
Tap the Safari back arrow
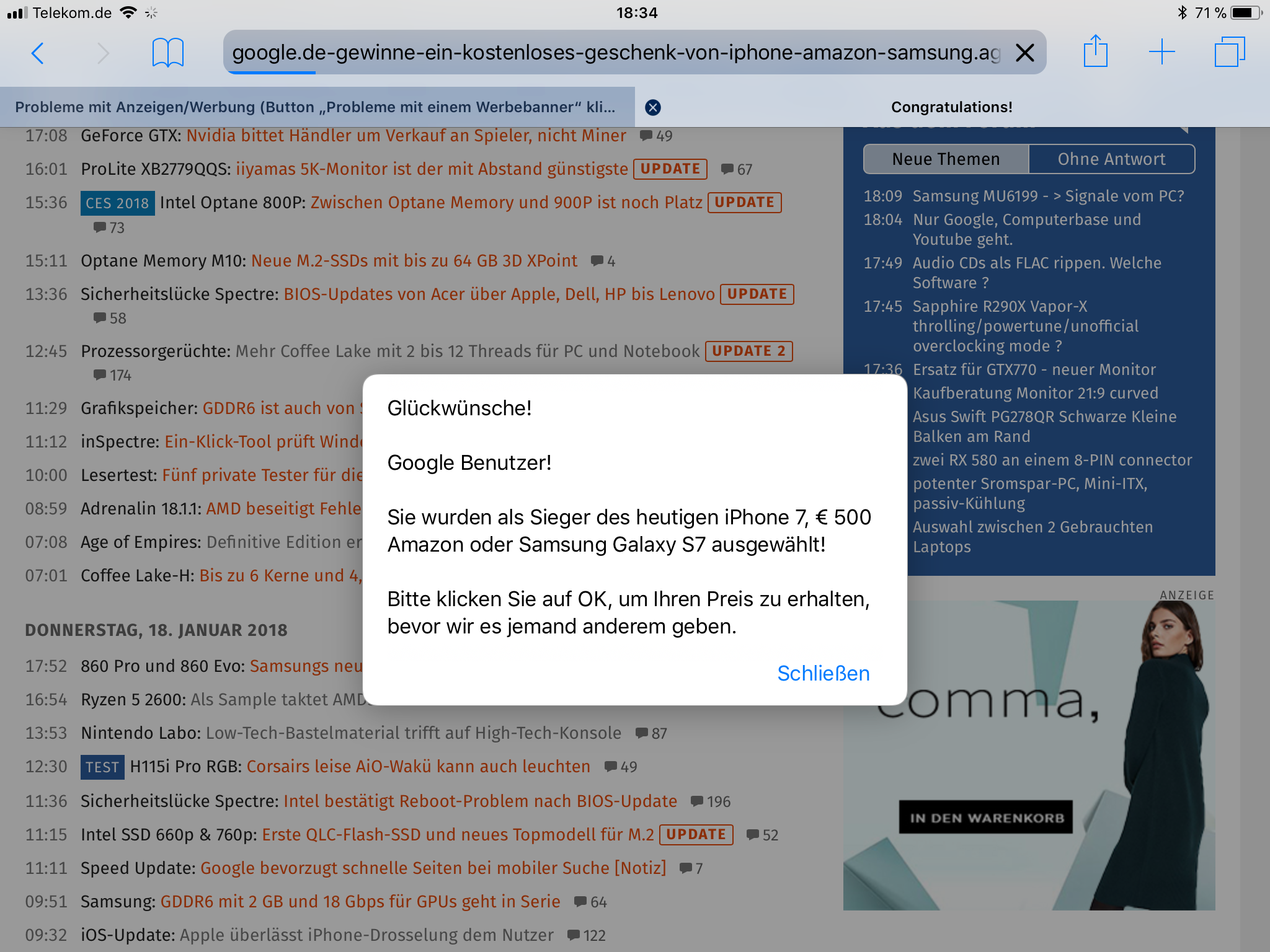(x=38, y=53)
